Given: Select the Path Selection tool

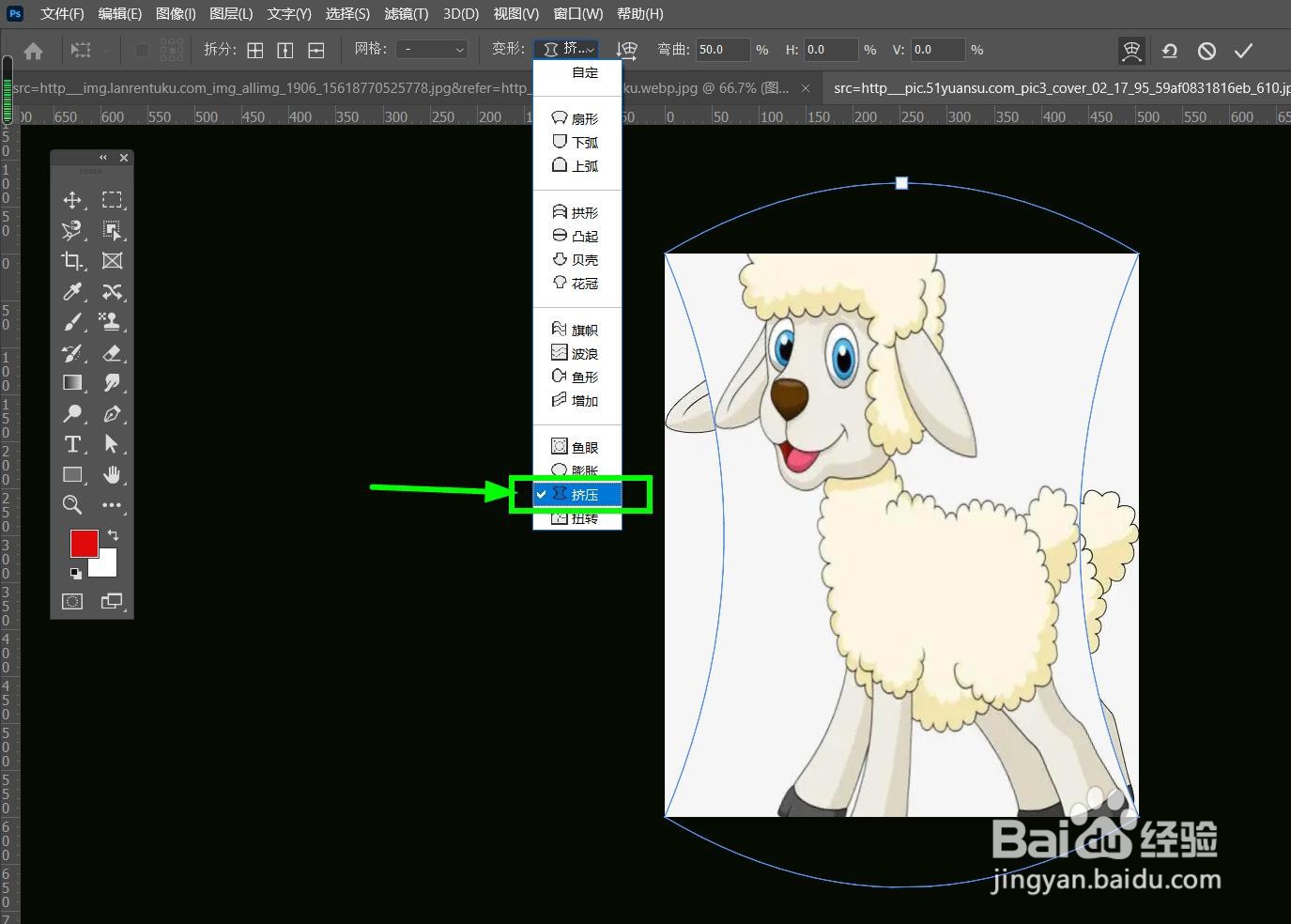Looking at the screenshot, I should (113, 444).
